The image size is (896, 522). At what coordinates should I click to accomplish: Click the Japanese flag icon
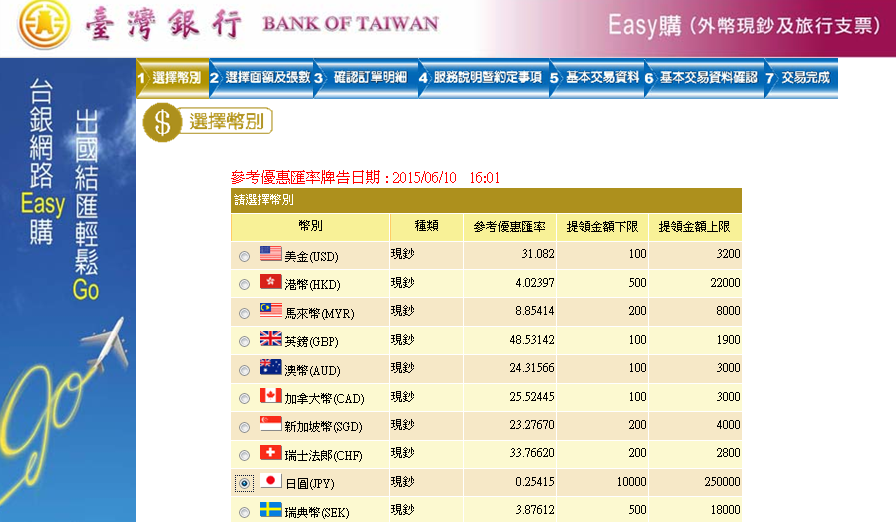(x=270, y=480)
